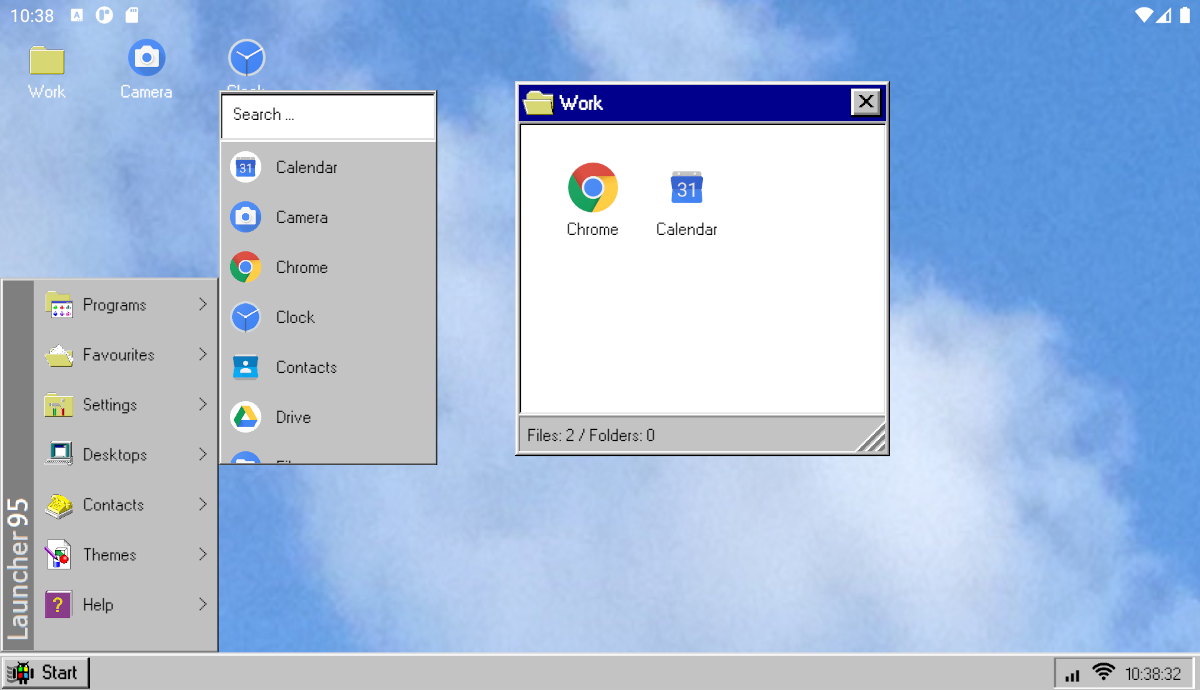Screen dimensions: 1200x690
Task: Click the Chrome icon in programs list
Action: [x=246, y=267]
